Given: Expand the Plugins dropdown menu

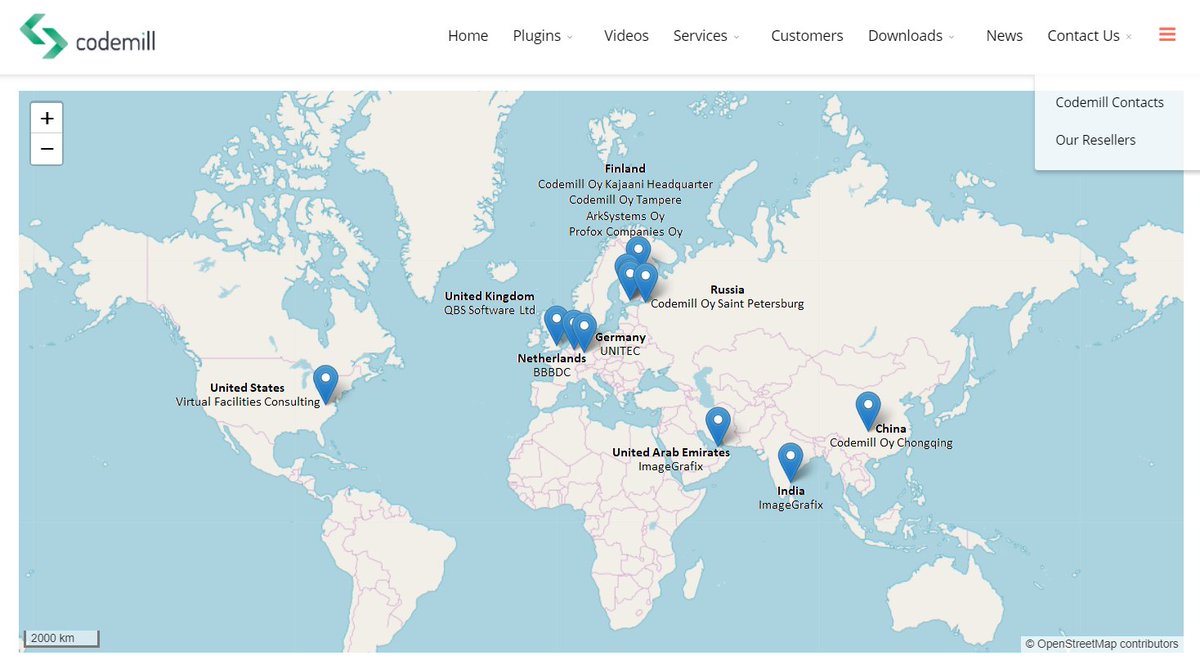Looking at the screenshot, I should (543, 36).
